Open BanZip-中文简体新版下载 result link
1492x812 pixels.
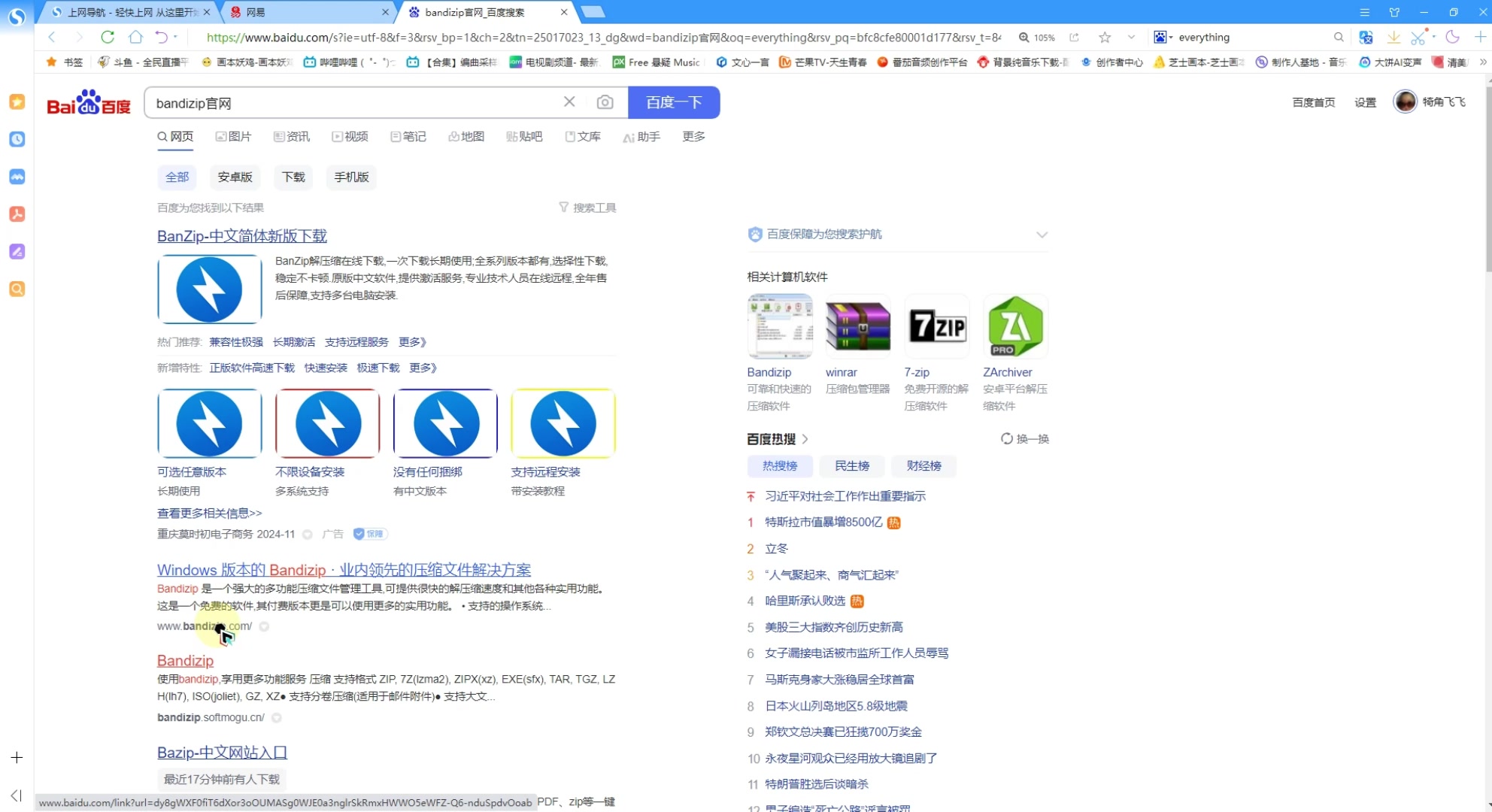pyautogui.click(x=242, y=236)
